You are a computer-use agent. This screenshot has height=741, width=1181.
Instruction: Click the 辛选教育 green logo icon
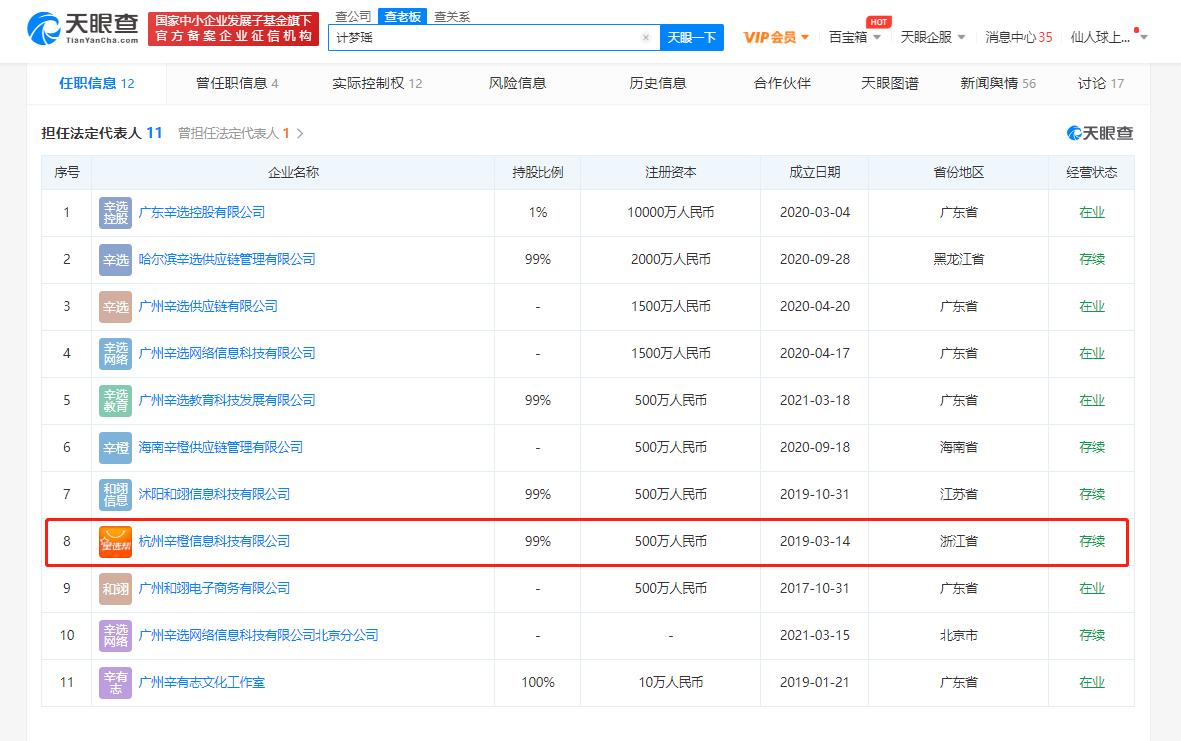[115, 401]
